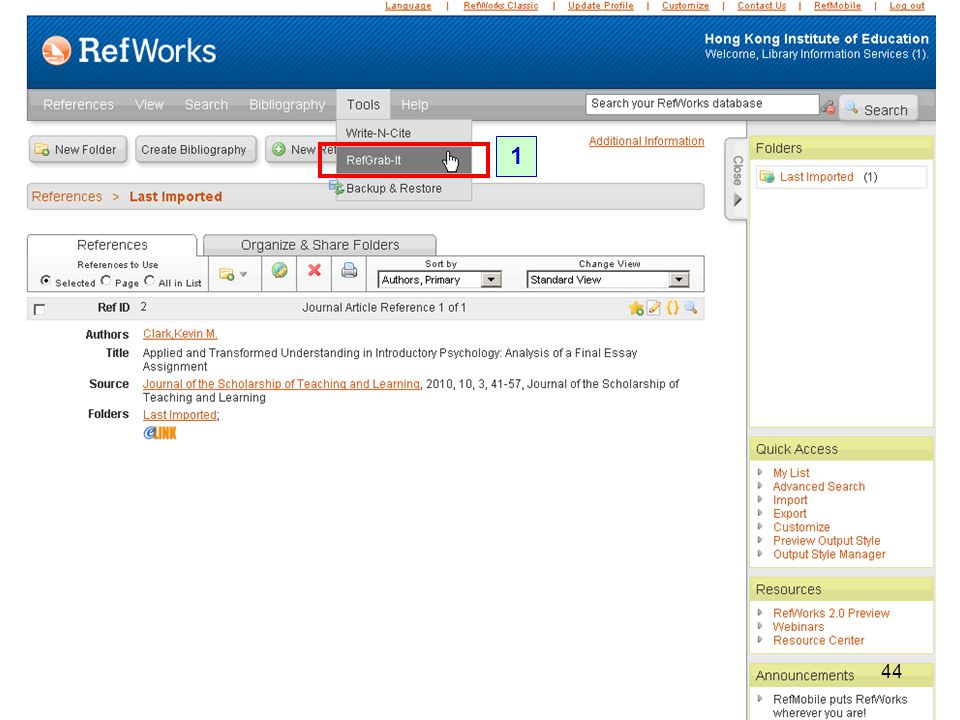Image resolution: width=960 pixels, height=720 pixels.
Task: Click the Last Imported folder icon
Action: 767,177
